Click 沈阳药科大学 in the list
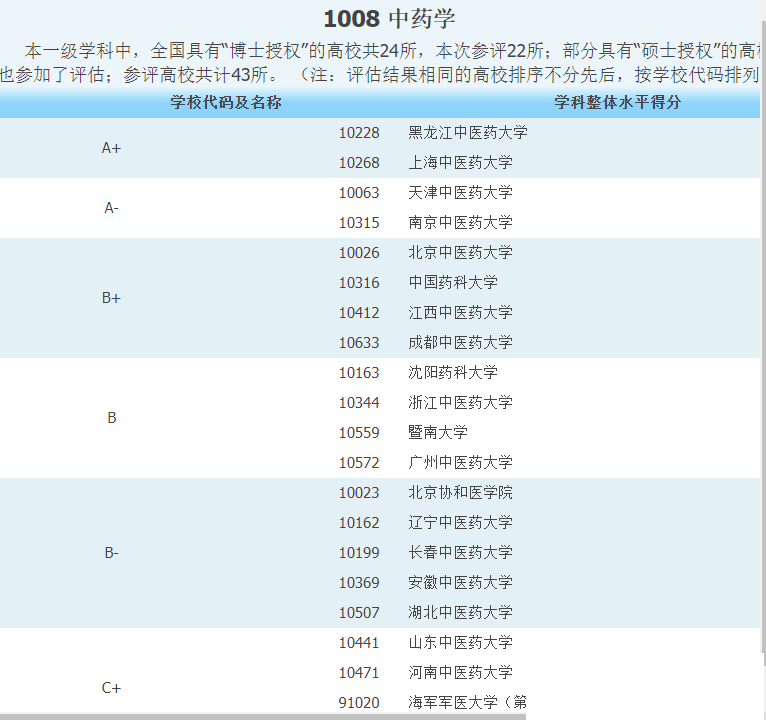This screenshot has height=720, width=766. pos(453,373)
